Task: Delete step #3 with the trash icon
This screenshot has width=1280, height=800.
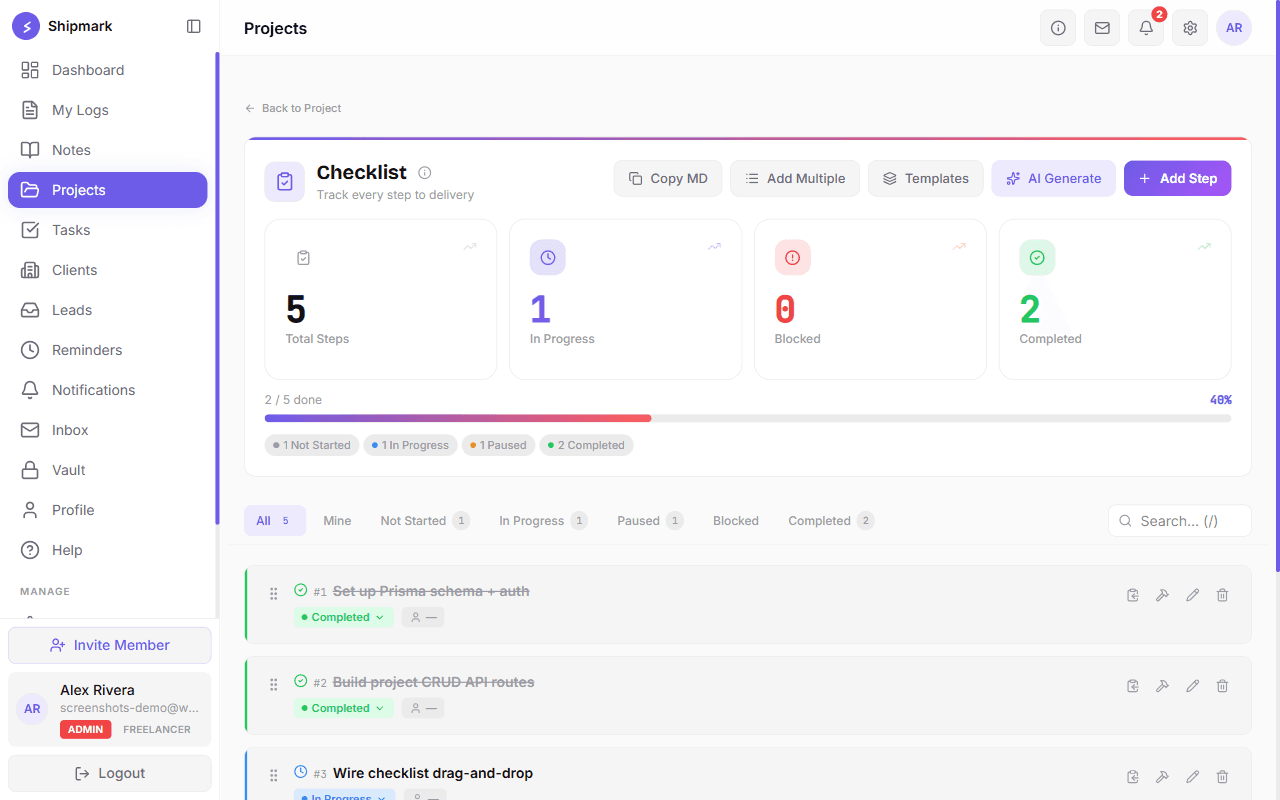Action: point(1222,777)
